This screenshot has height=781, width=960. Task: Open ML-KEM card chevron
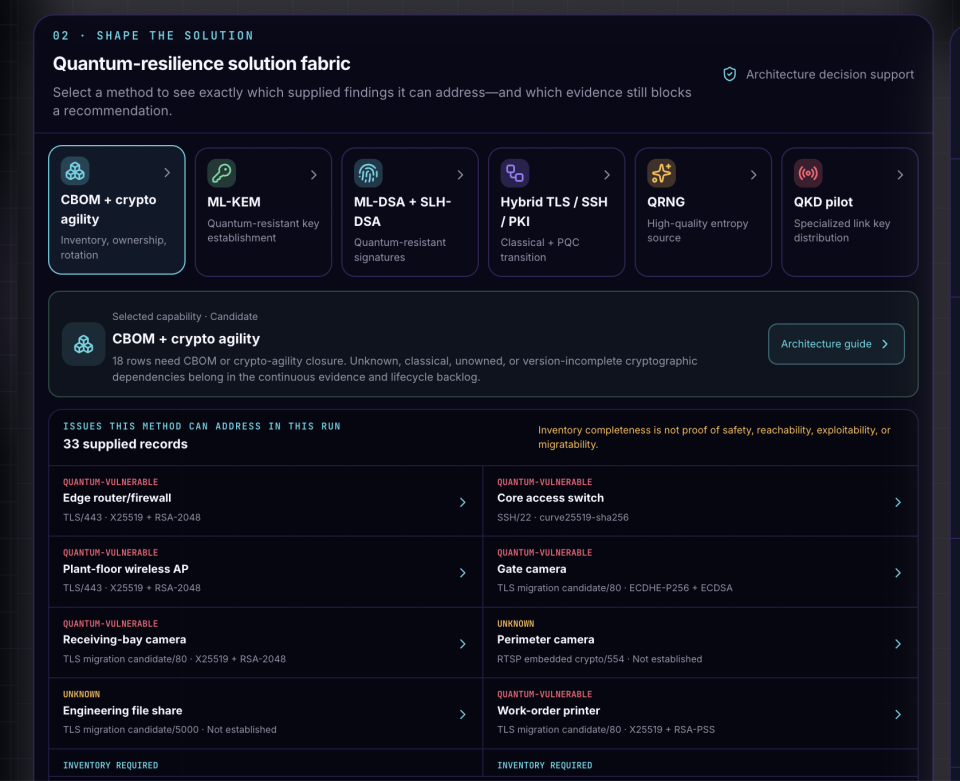[x=313, y=175]
